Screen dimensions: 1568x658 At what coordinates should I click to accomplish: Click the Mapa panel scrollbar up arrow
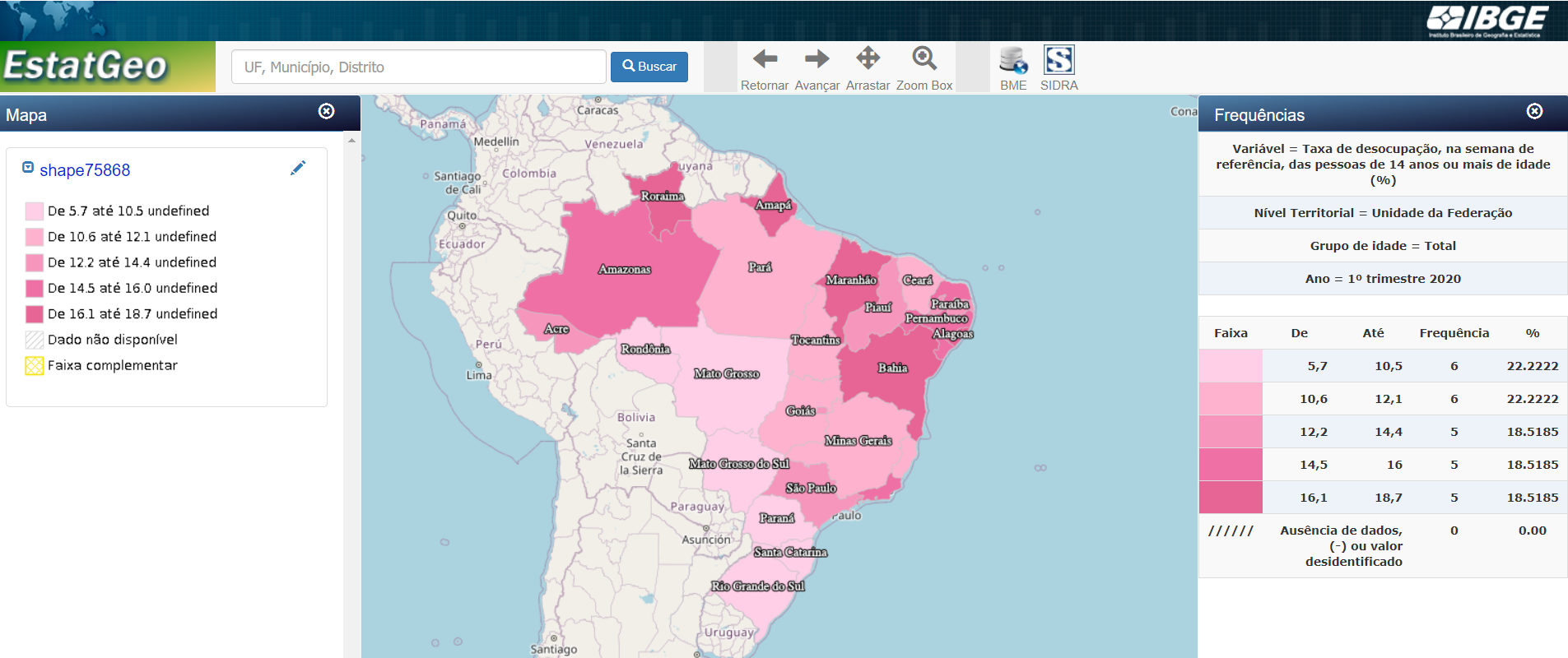point(351,141)
